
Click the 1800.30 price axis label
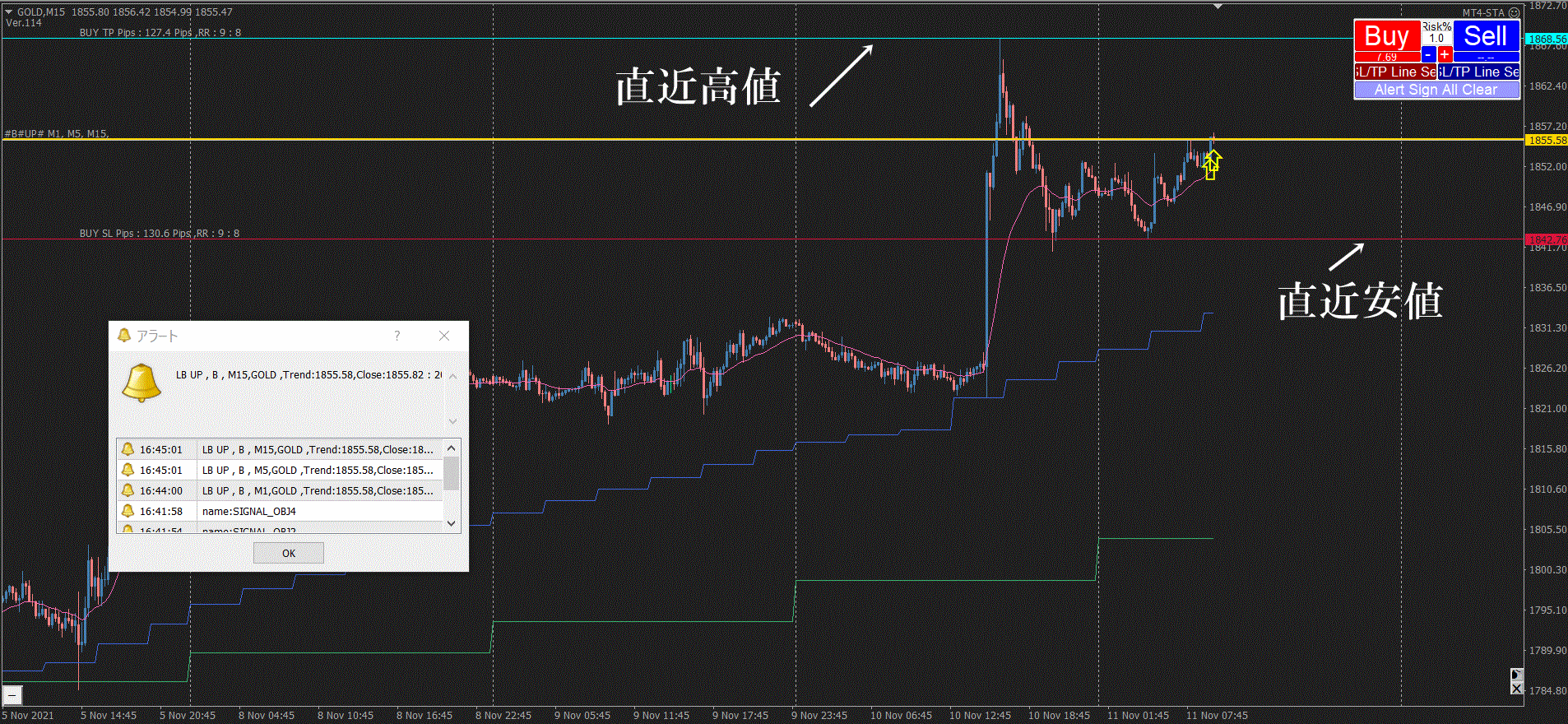click(x=1547, y=570)
